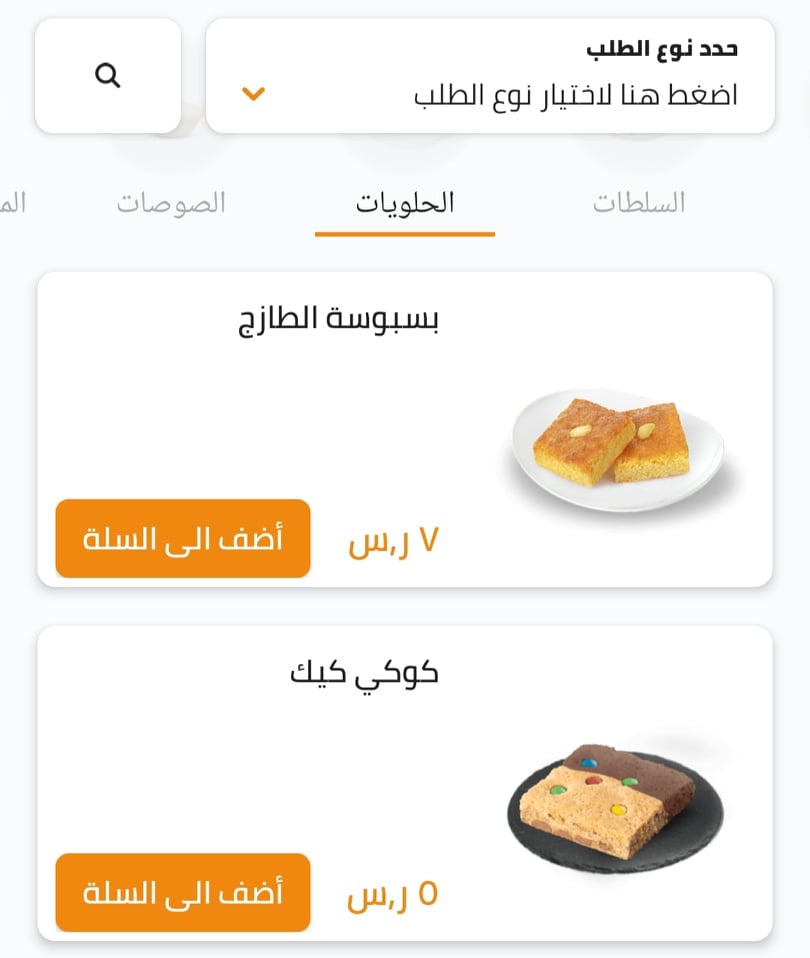The image size is (810, 958).
Task: Add بسبوسة الطازج to the cart
Action: (x=183, y=538)
